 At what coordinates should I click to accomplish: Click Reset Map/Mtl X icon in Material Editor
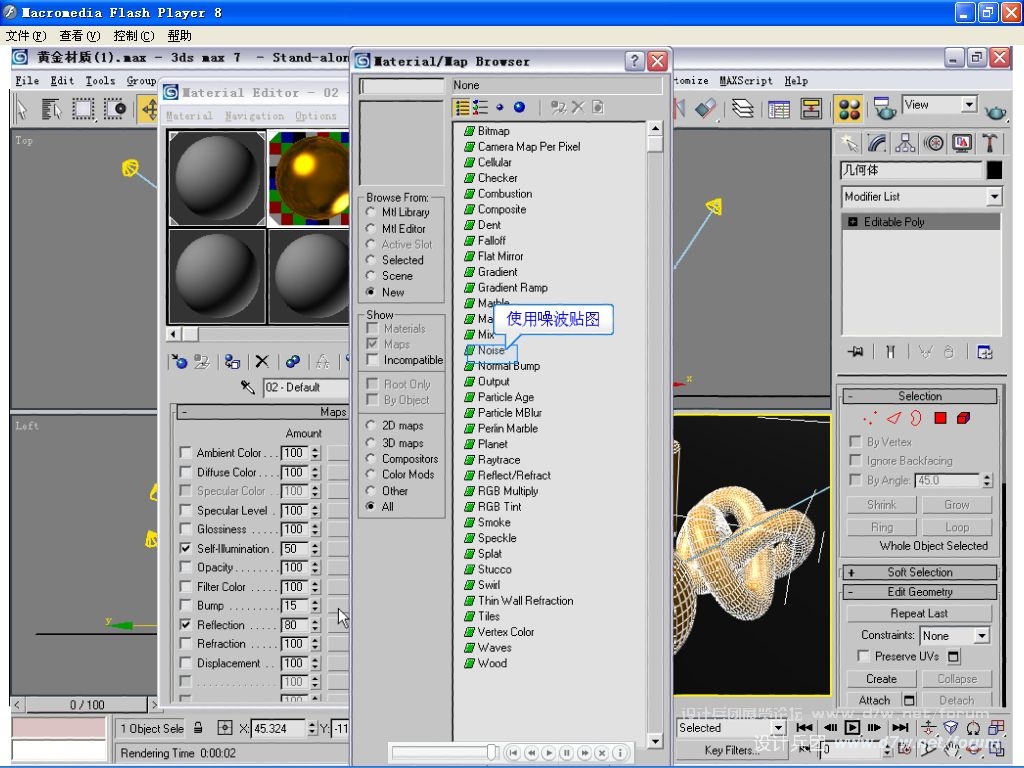click(x=262, y=361)
